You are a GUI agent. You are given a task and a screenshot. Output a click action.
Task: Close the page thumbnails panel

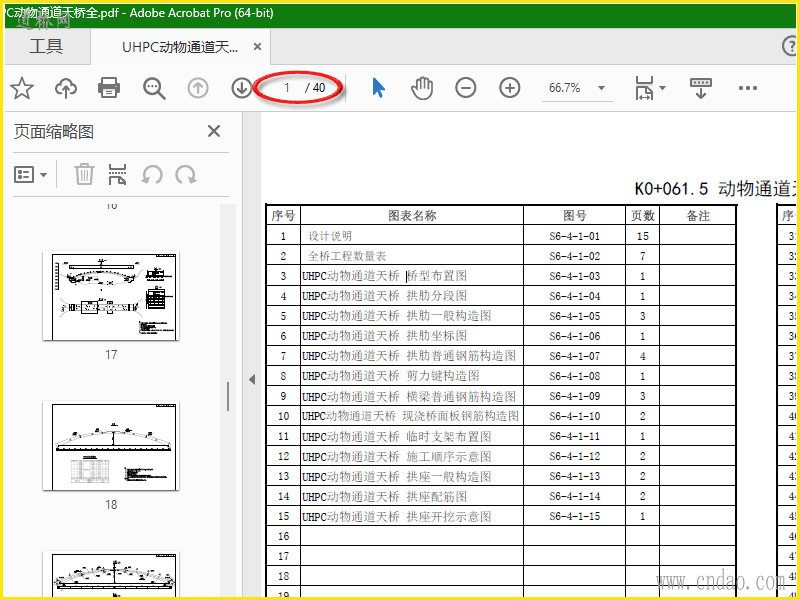click(214, 131)
